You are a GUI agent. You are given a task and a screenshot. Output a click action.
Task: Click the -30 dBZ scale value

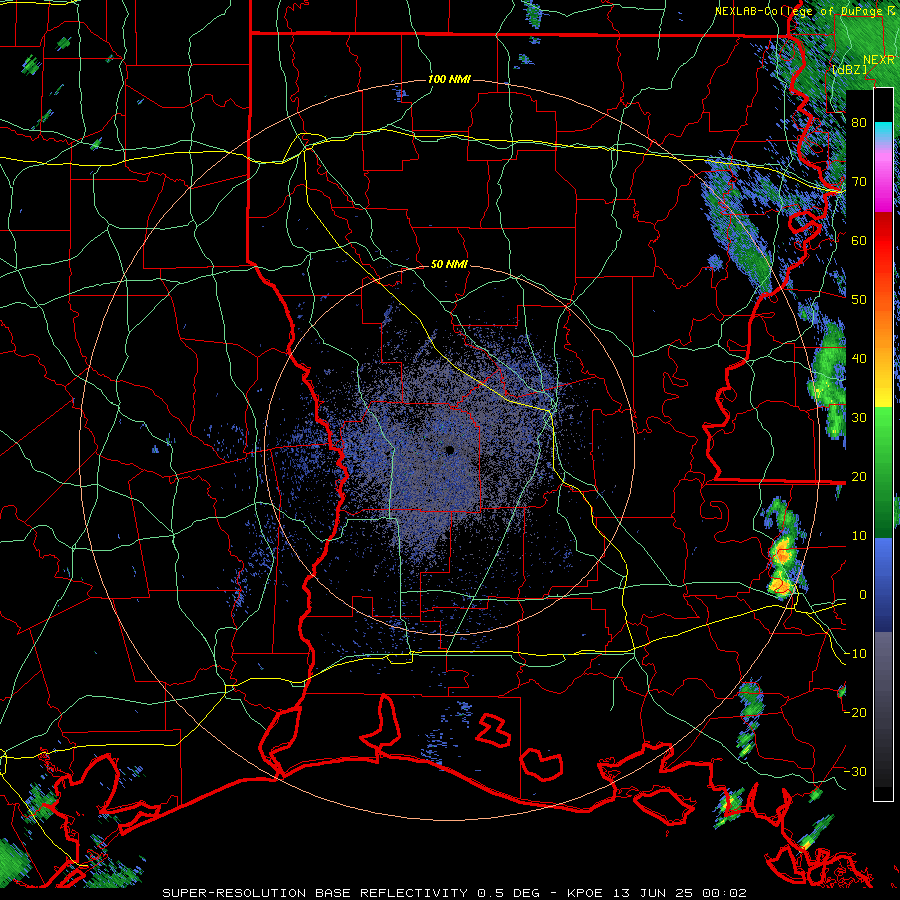[855, 771]
